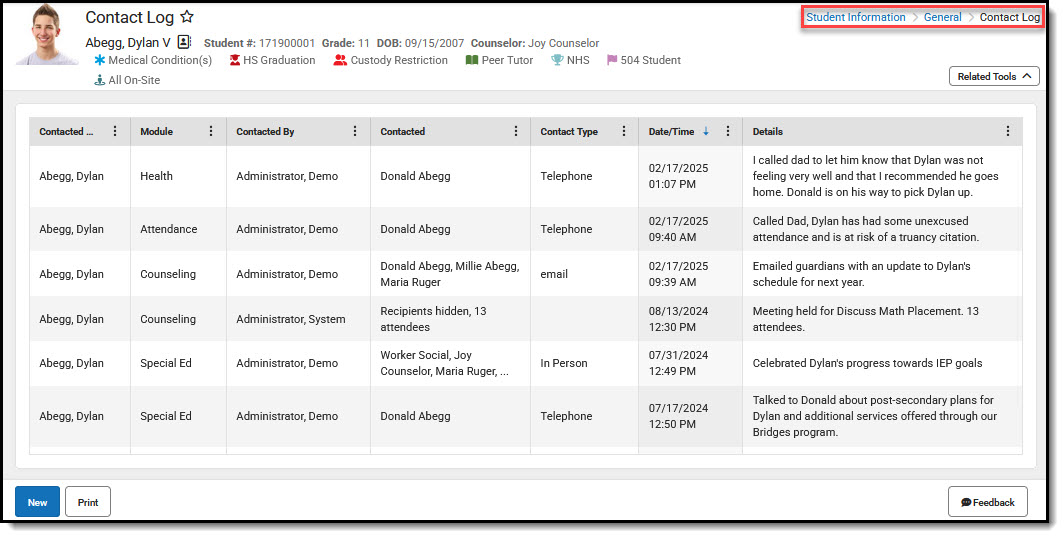Open the person card icon beside Abegg, Dylan V
The height and width of the screenshot is (538, 1064).
coord(185,42)
